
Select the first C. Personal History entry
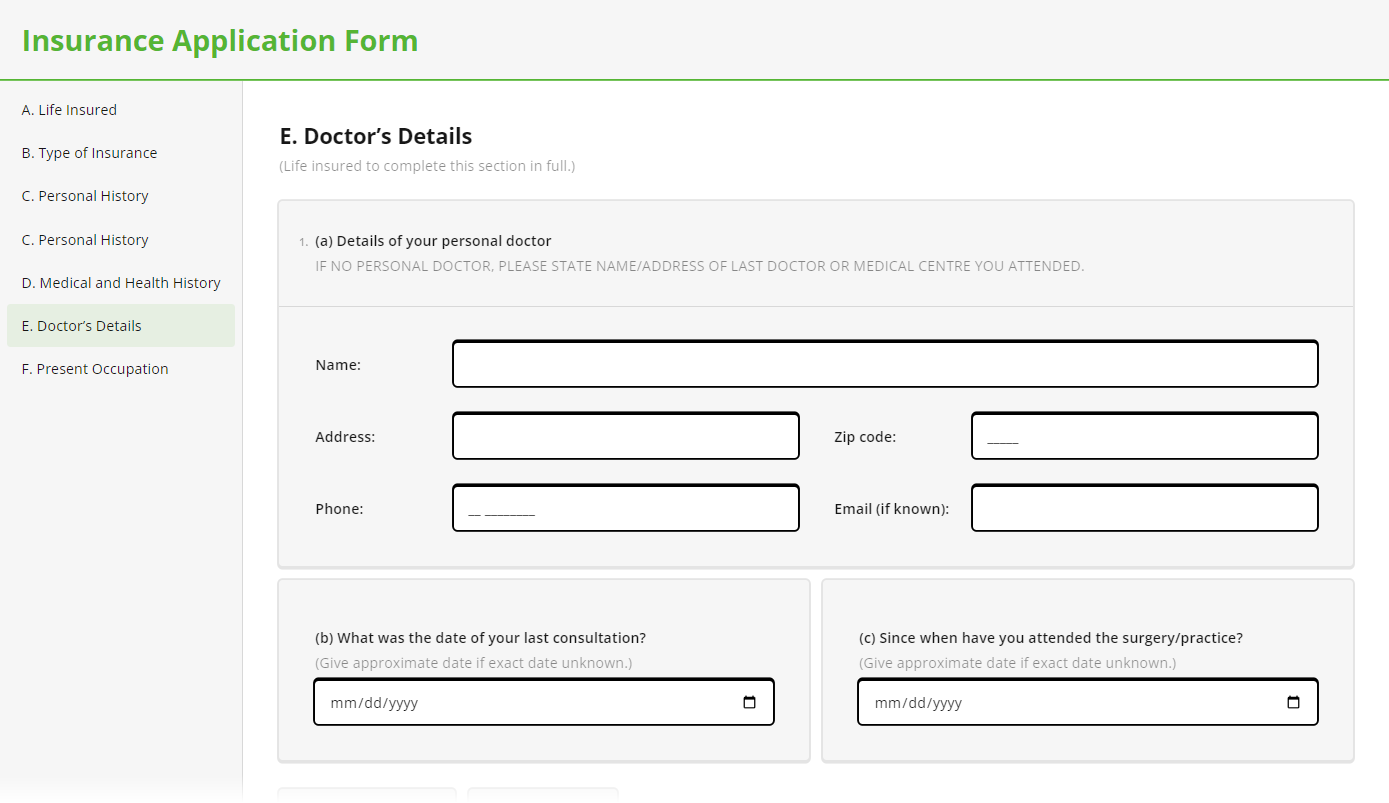click(x=84, y=195)
